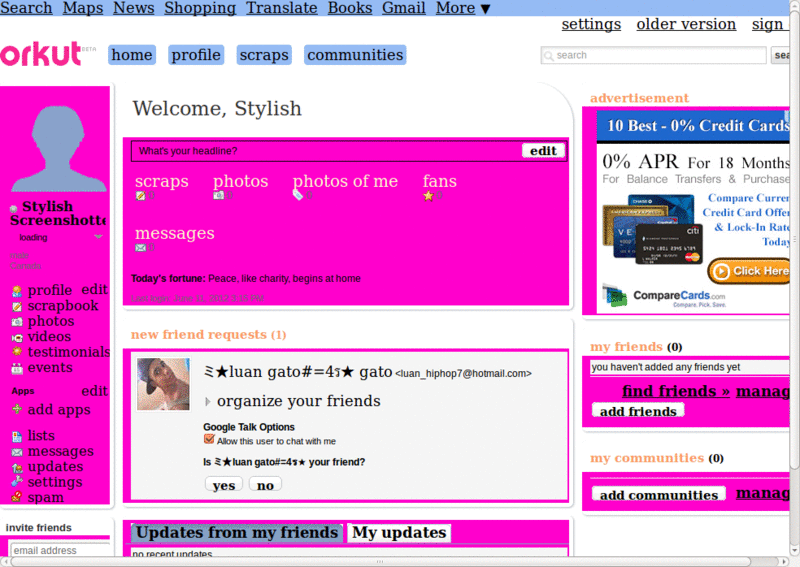Image resolution: width=800 pixels, height=567 pixels.
Task: Toggle Allow this user to chat checkbox
Action: (x=209, y=439)
